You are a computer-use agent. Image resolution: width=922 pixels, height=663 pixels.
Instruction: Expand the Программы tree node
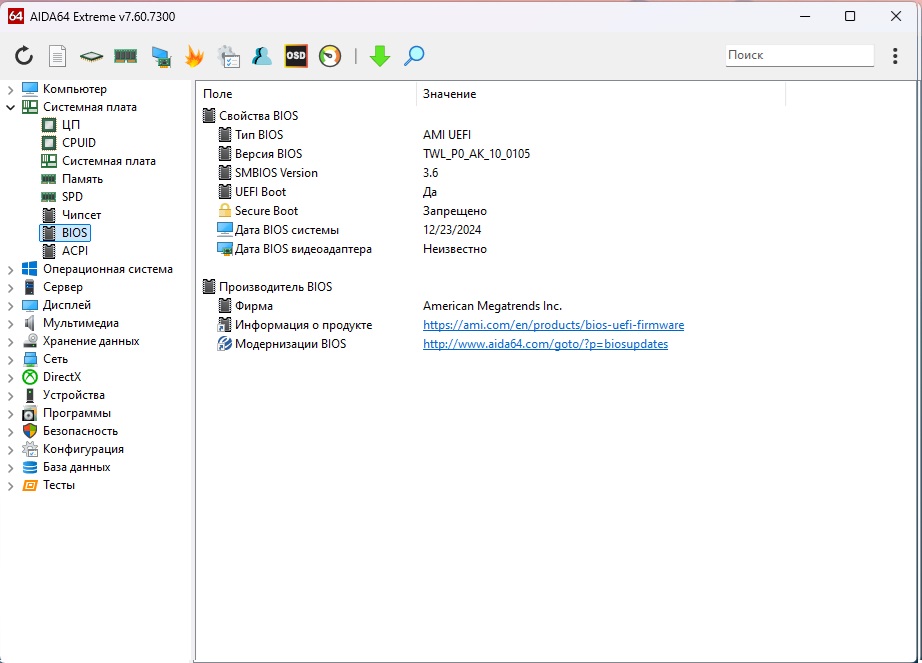point(11,413)
